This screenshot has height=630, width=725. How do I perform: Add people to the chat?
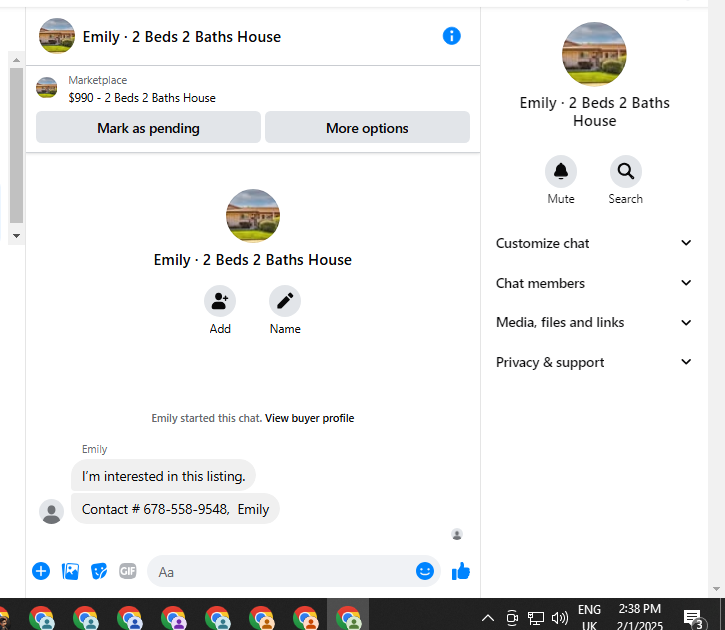point(220,301)
